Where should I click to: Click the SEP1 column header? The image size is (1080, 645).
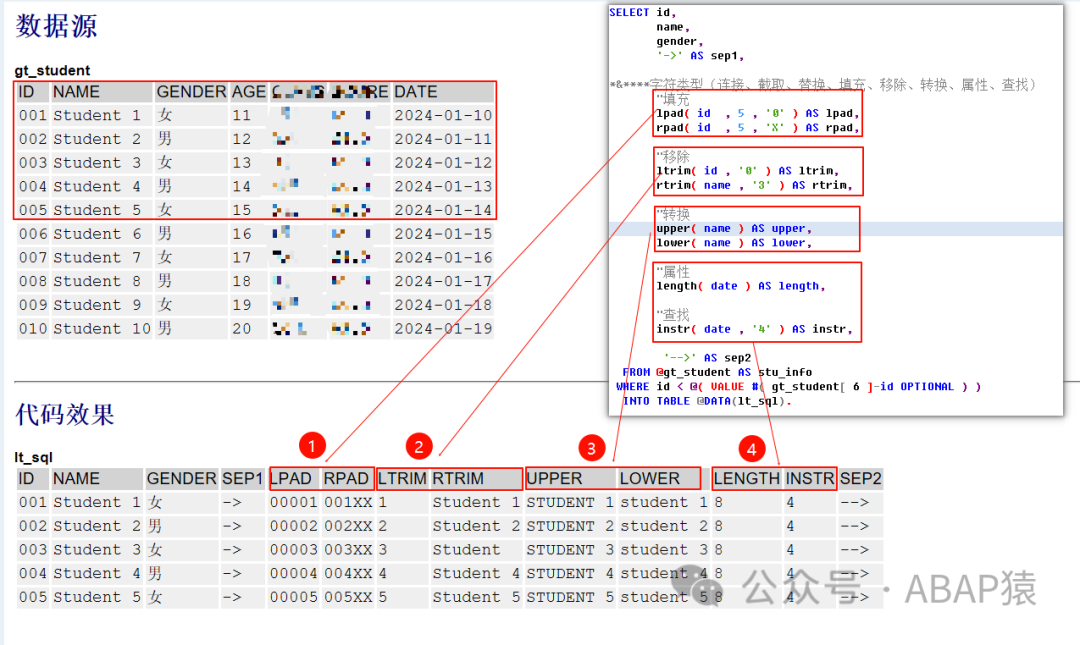point(242,478)
